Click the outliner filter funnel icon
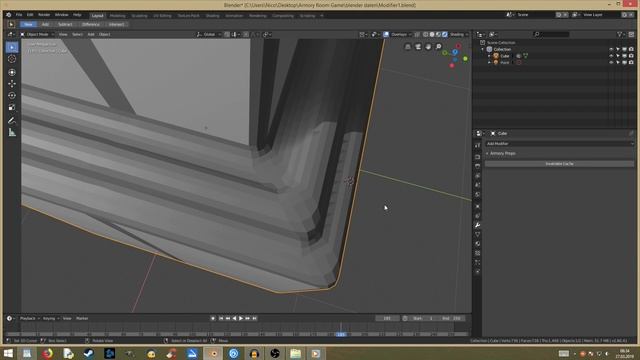Image resolution: width=640 pixels, height=360 pixels. tap(620, 34)
